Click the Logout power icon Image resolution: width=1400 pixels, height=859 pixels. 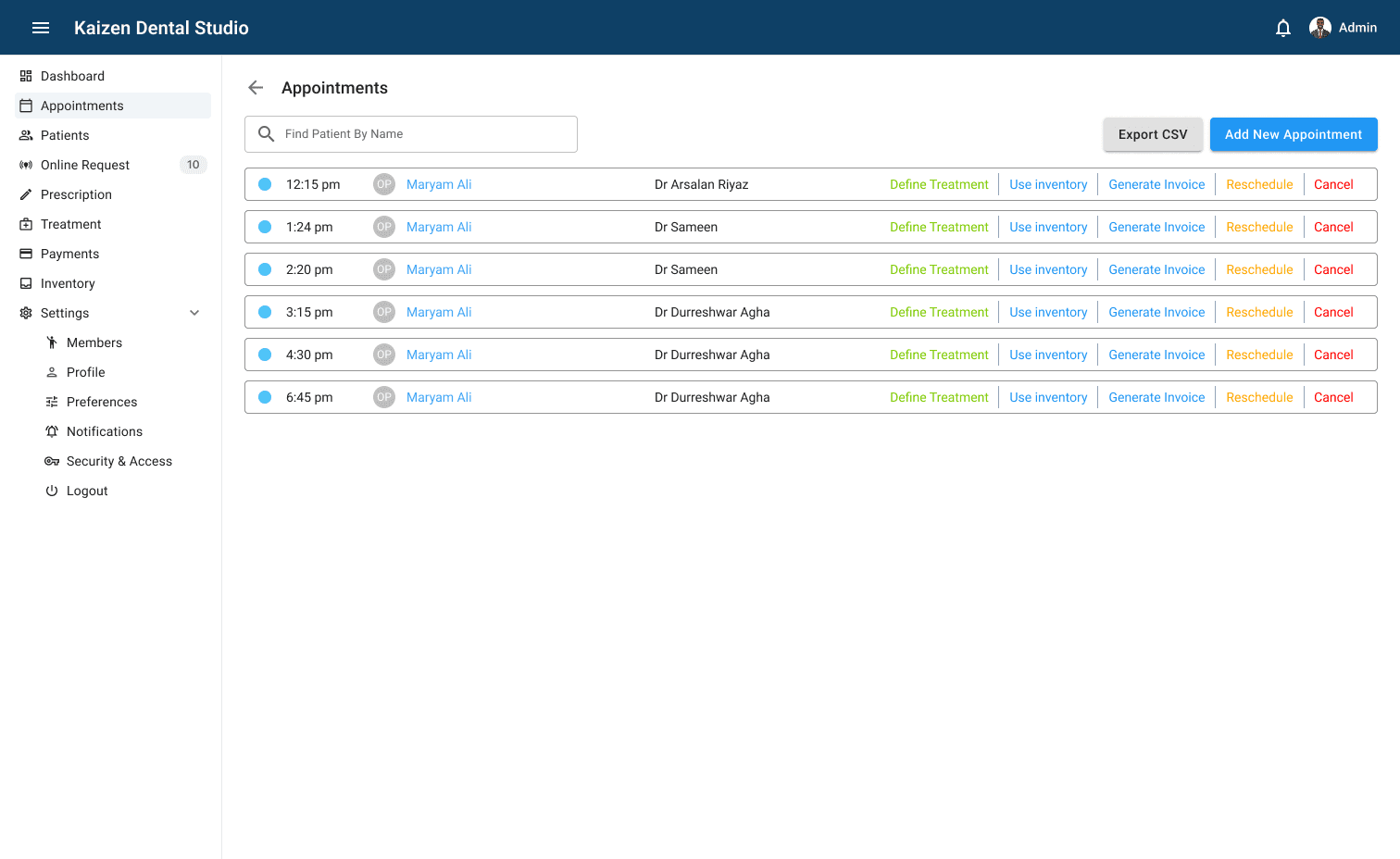[x=52, y=491]
